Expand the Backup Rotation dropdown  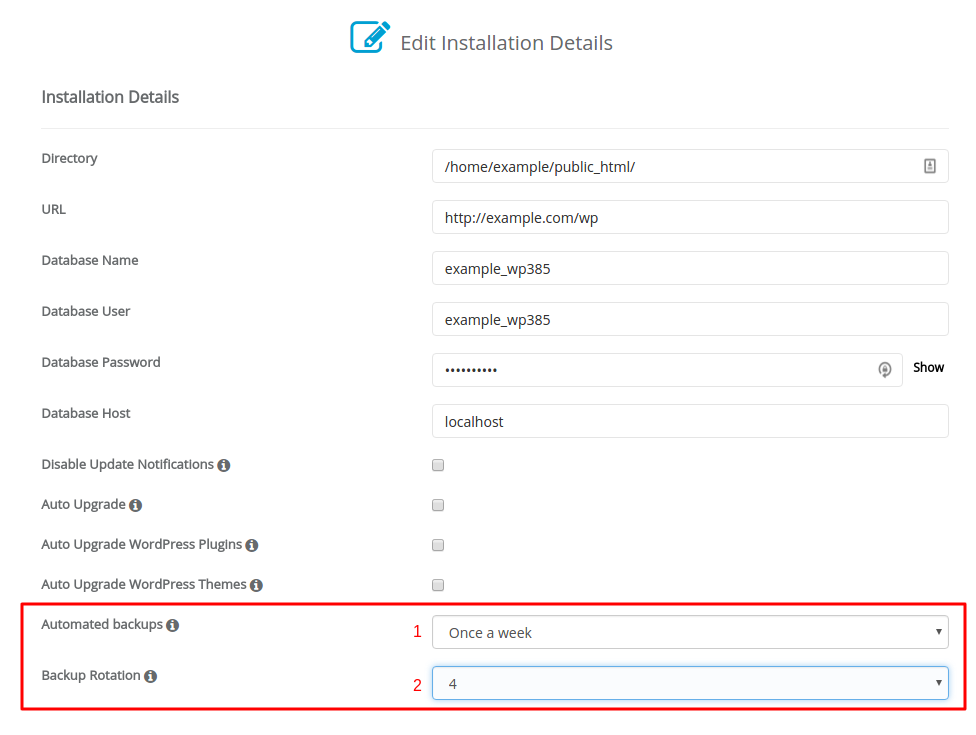(x=690, y=683)
